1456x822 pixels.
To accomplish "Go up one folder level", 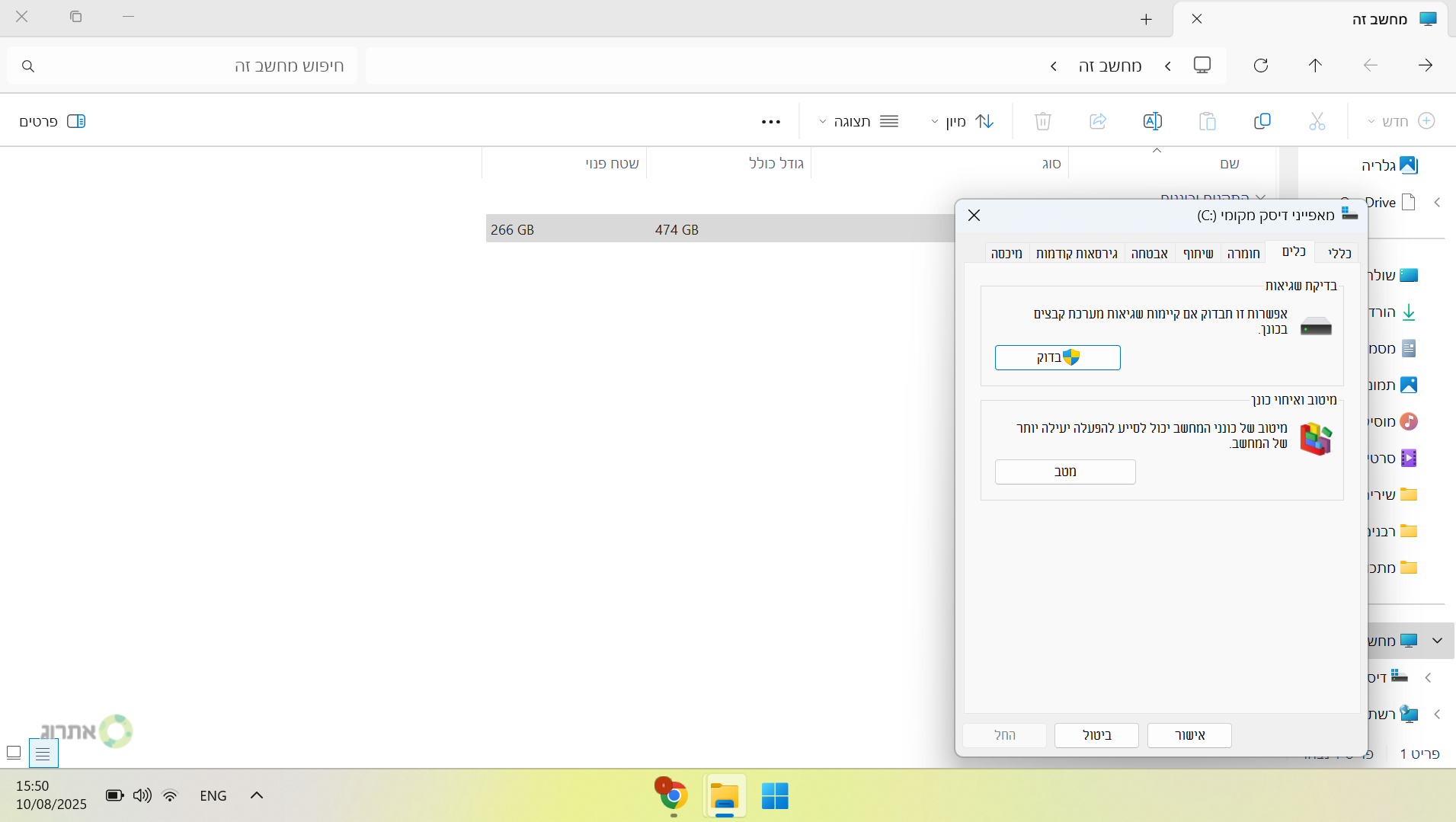I will [1315, 66].
